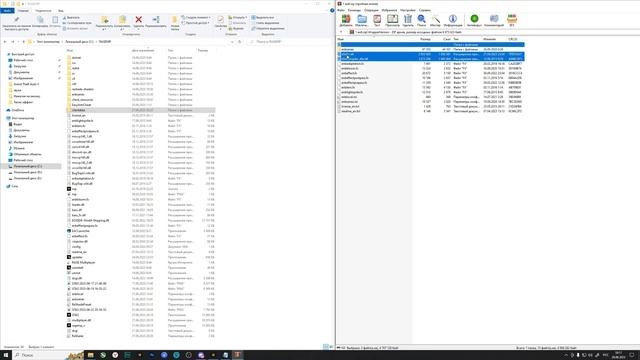Click Explorer's Copy To (Копировать в) icon

(122, 23)
